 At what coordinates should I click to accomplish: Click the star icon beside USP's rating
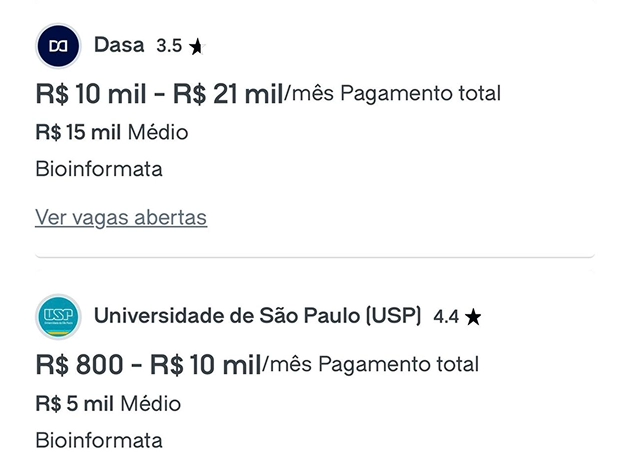[473, 318]
